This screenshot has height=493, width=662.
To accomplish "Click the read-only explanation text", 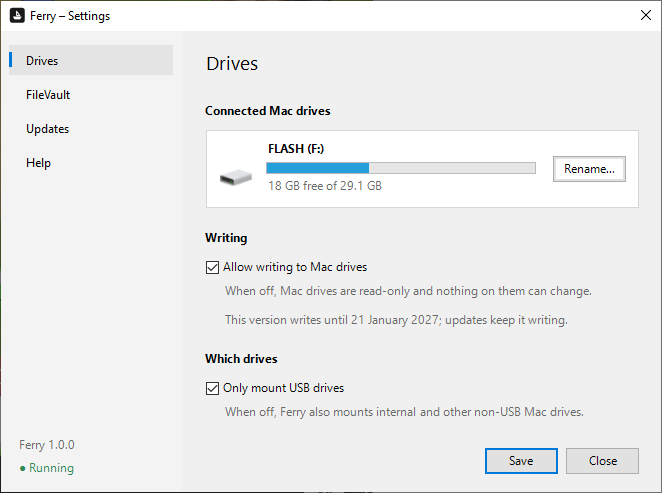I will point(408,291).
